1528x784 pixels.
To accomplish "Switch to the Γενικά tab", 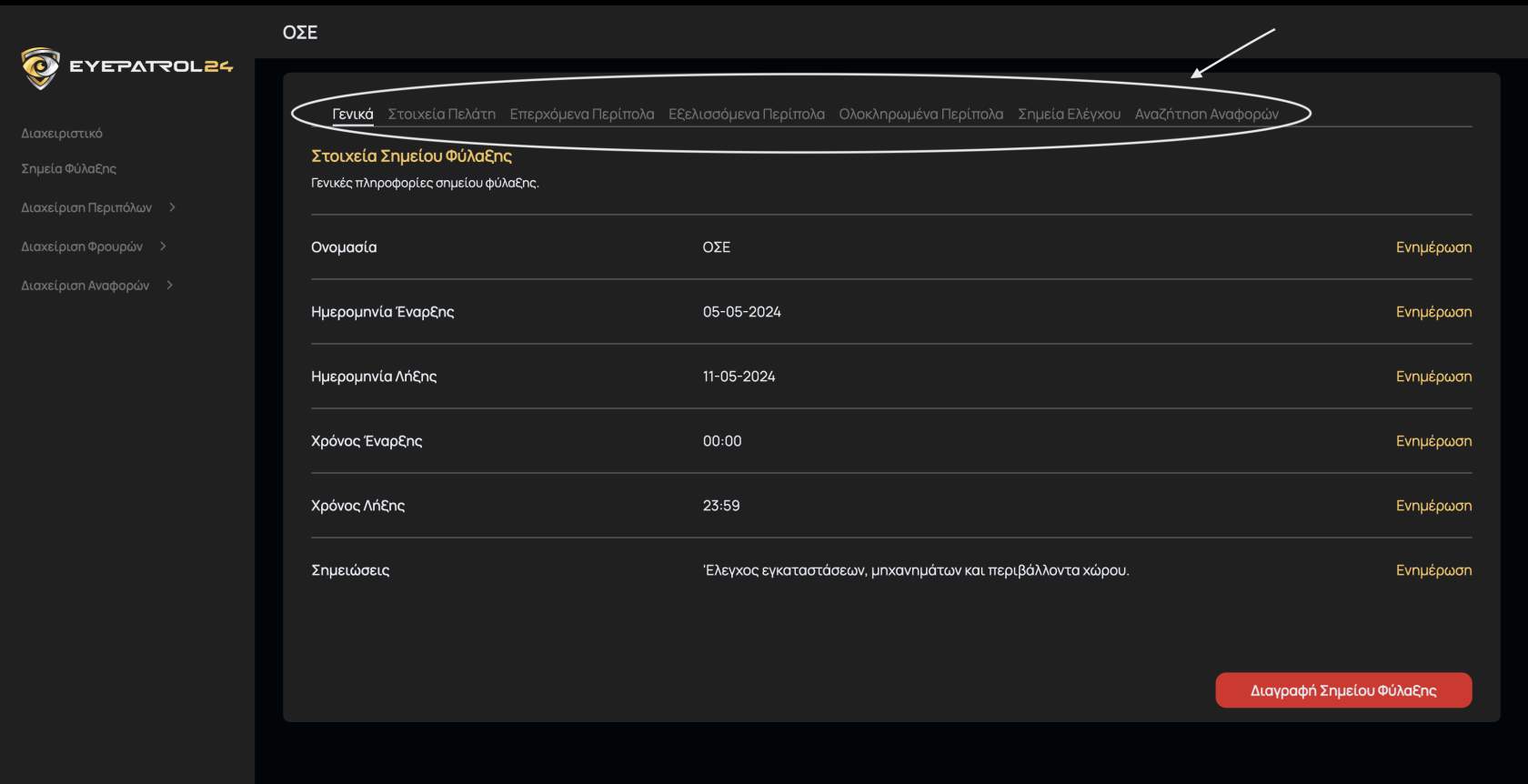I will tap(353, 115).
